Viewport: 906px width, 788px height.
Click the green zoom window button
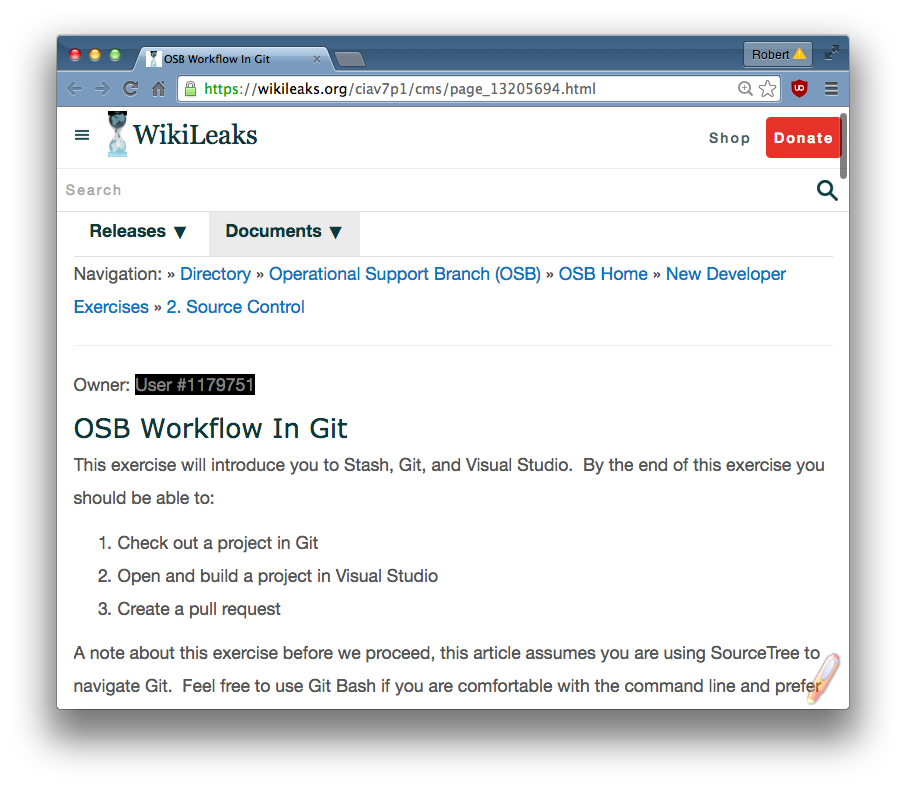(115, 54)
